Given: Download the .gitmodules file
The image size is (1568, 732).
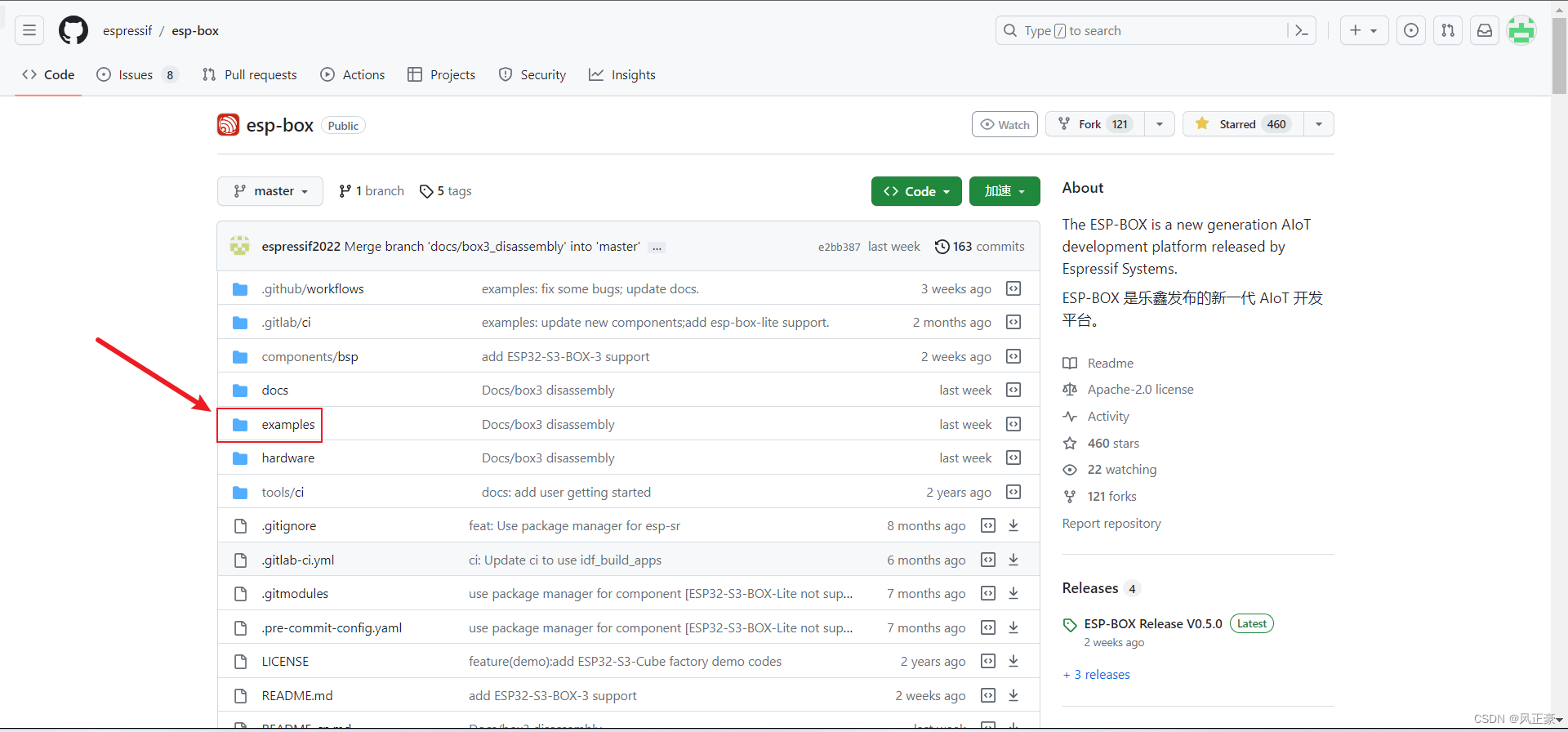Looking at the screenshot, I should point(1013,593).
